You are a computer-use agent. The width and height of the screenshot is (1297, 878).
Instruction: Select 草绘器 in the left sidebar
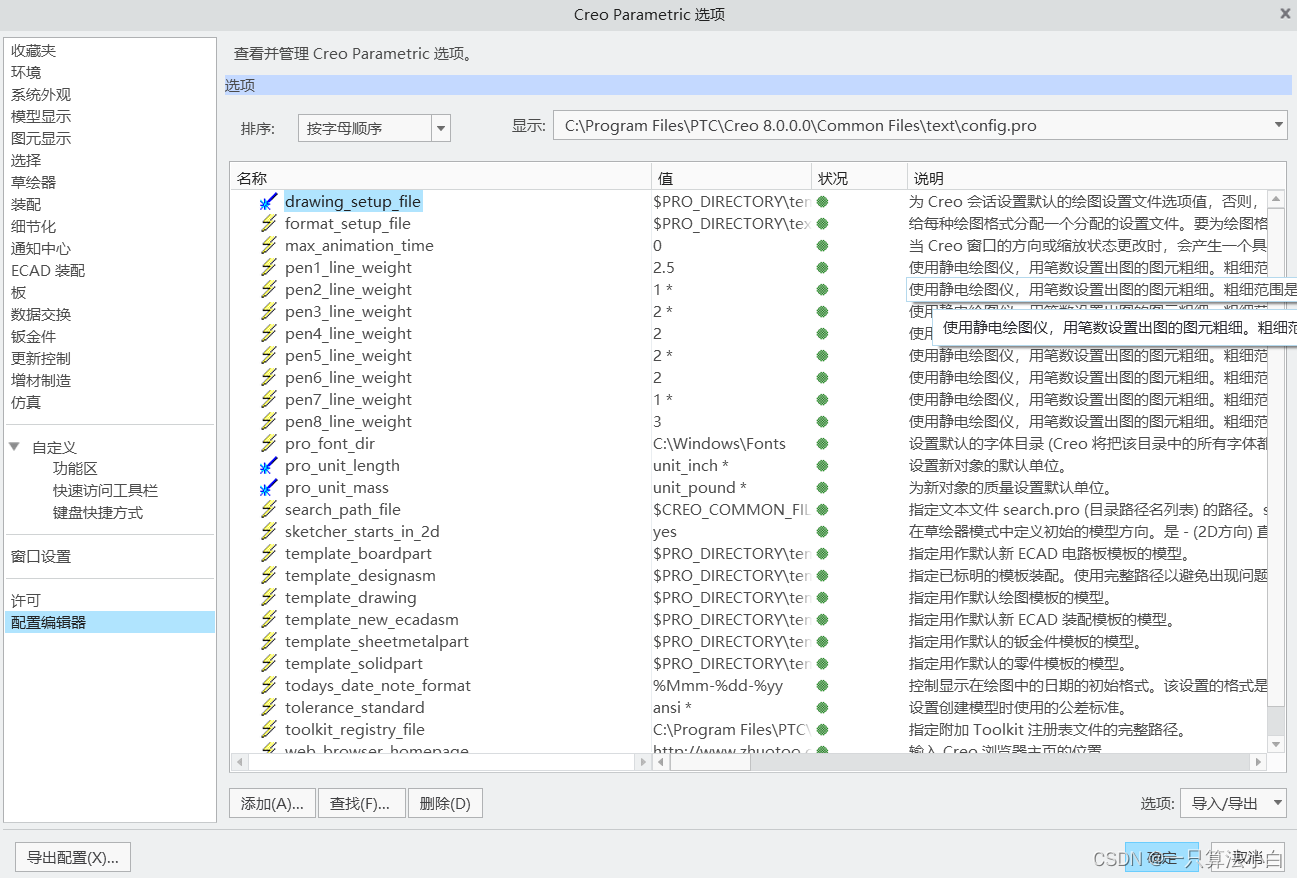[34, 183]
